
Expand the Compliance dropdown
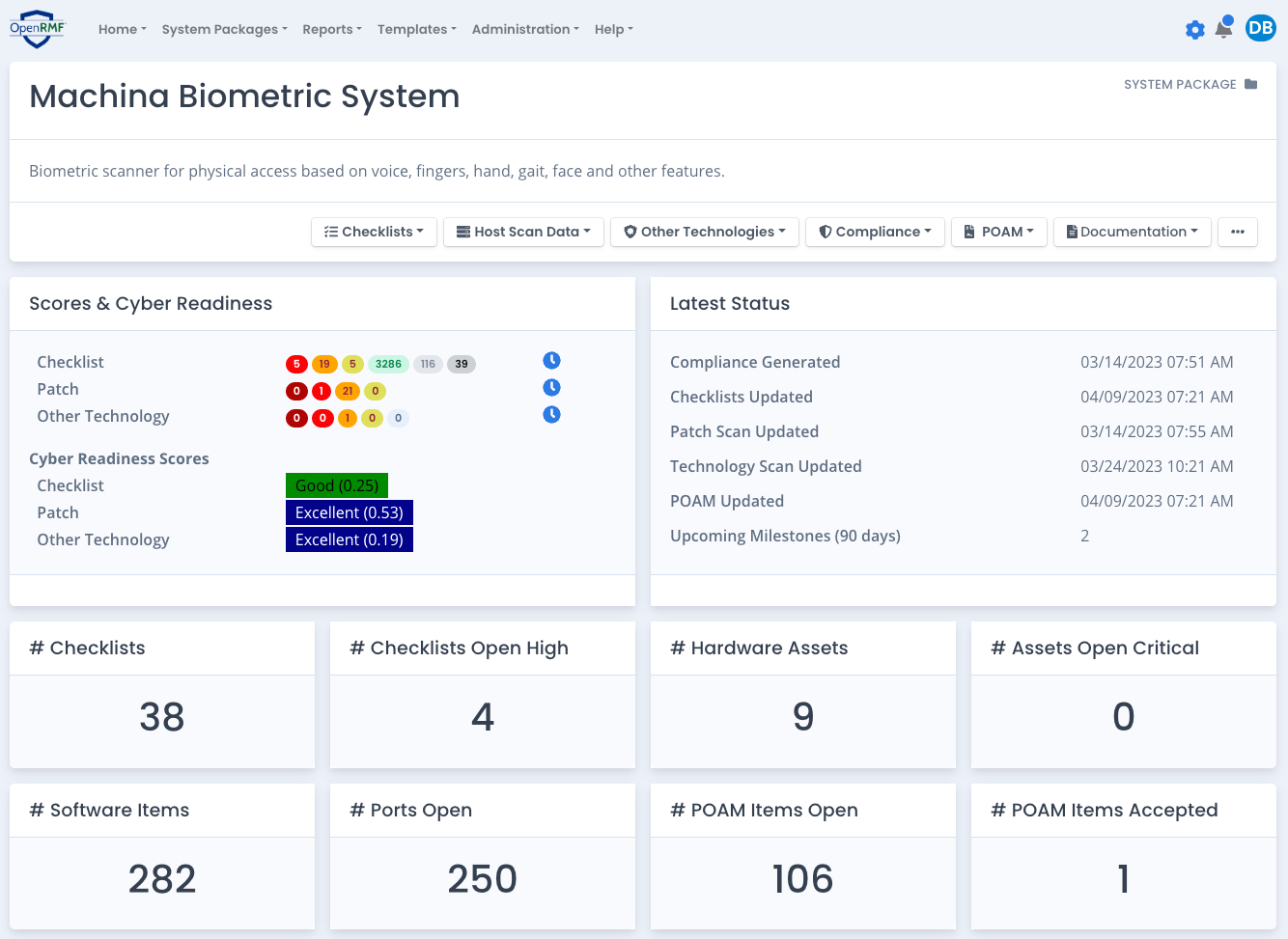tap(875, 232)
